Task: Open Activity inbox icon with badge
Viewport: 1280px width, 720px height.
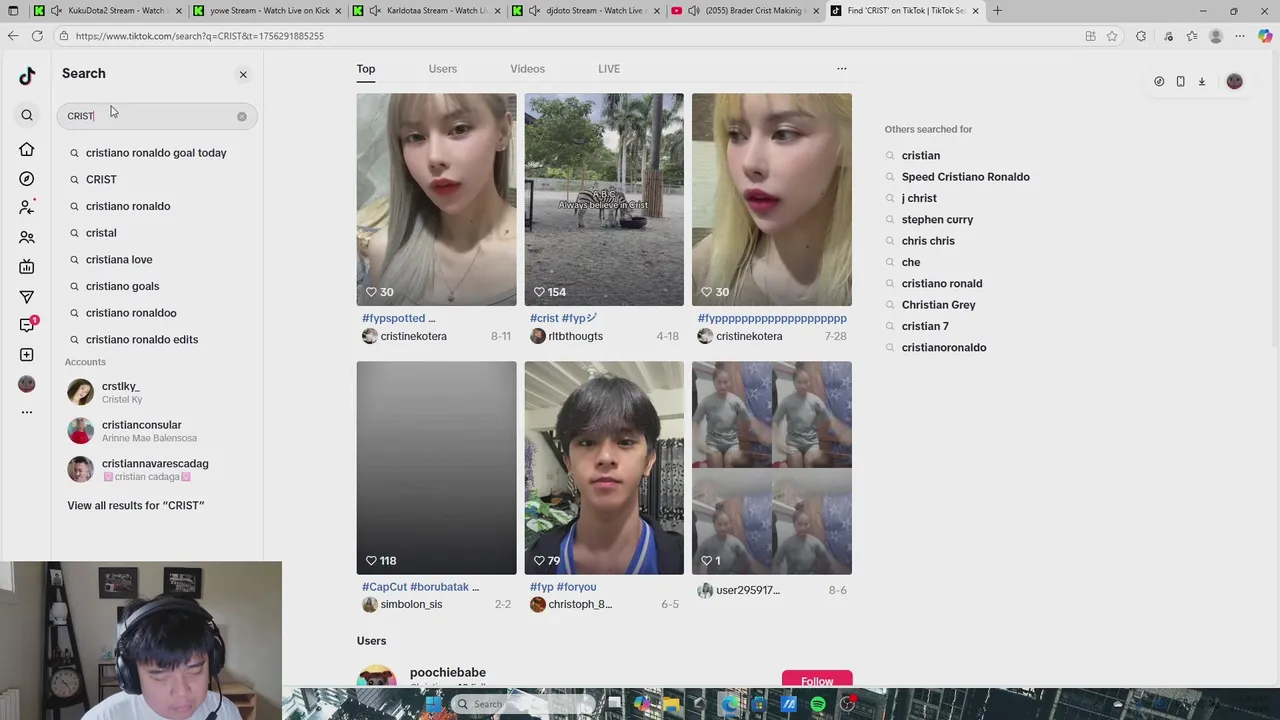Action: 27,325
